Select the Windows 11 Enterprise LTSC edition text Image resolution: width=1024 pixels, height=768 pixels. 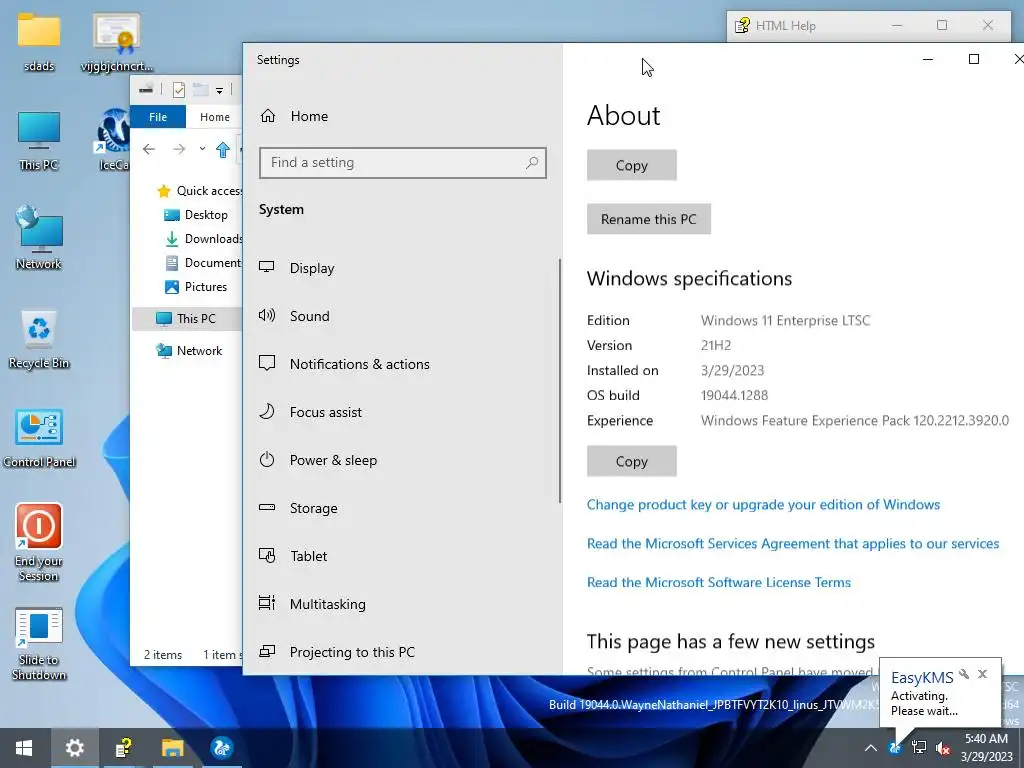785,321
